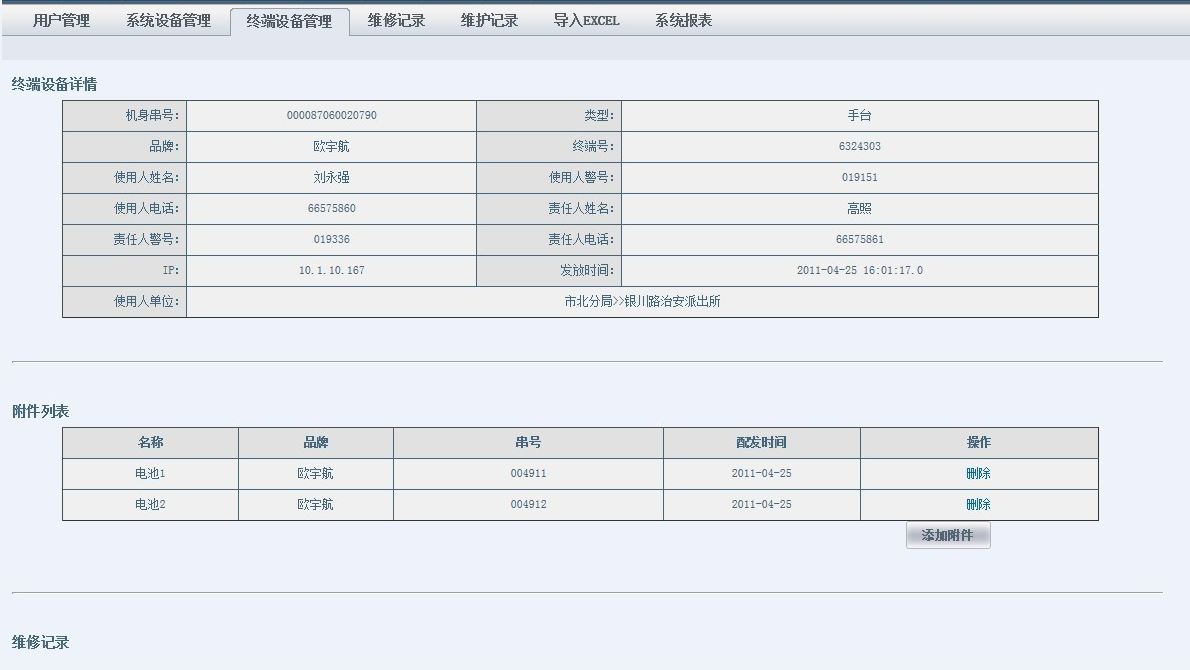Select the IP address 10.1.10.167
The height and width of the screenshot is (670, 1190).
point(331,271)
